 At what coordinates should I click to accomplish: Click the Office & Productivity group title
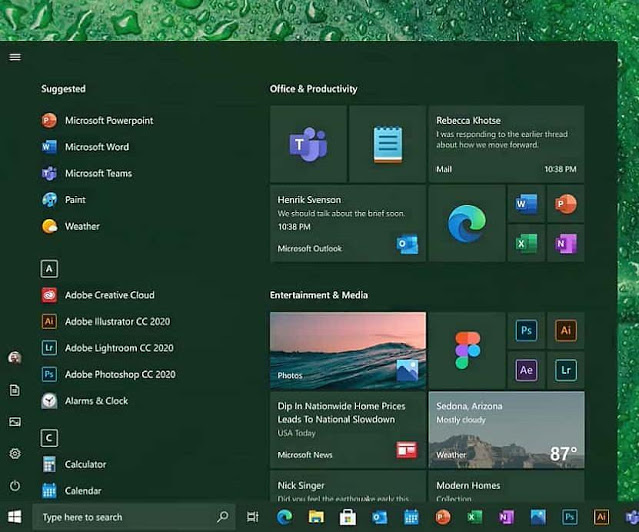(313, 89)
